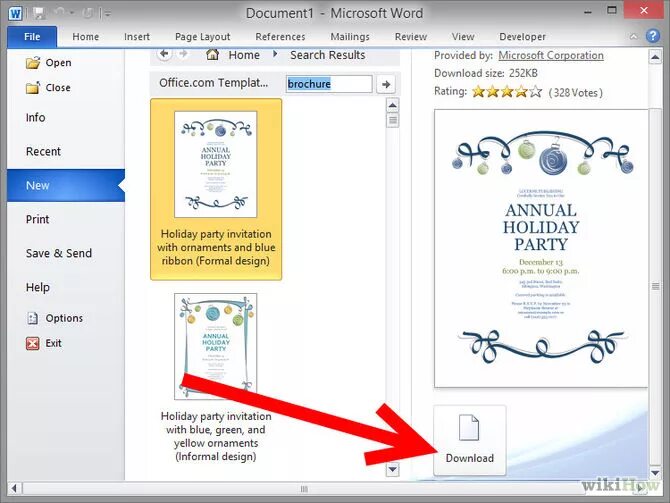Select Info in the Backstage menu

point(35,118)
